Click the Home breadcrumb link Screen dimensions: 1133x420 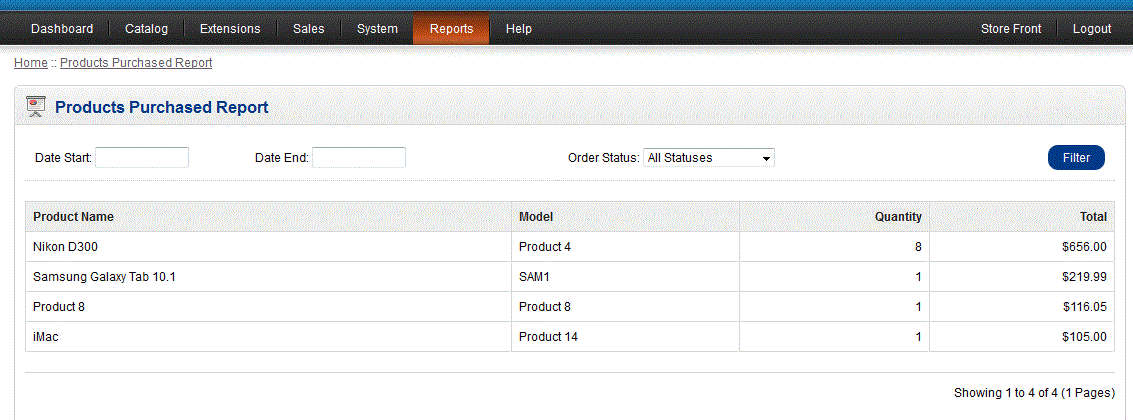coord(30,63)
